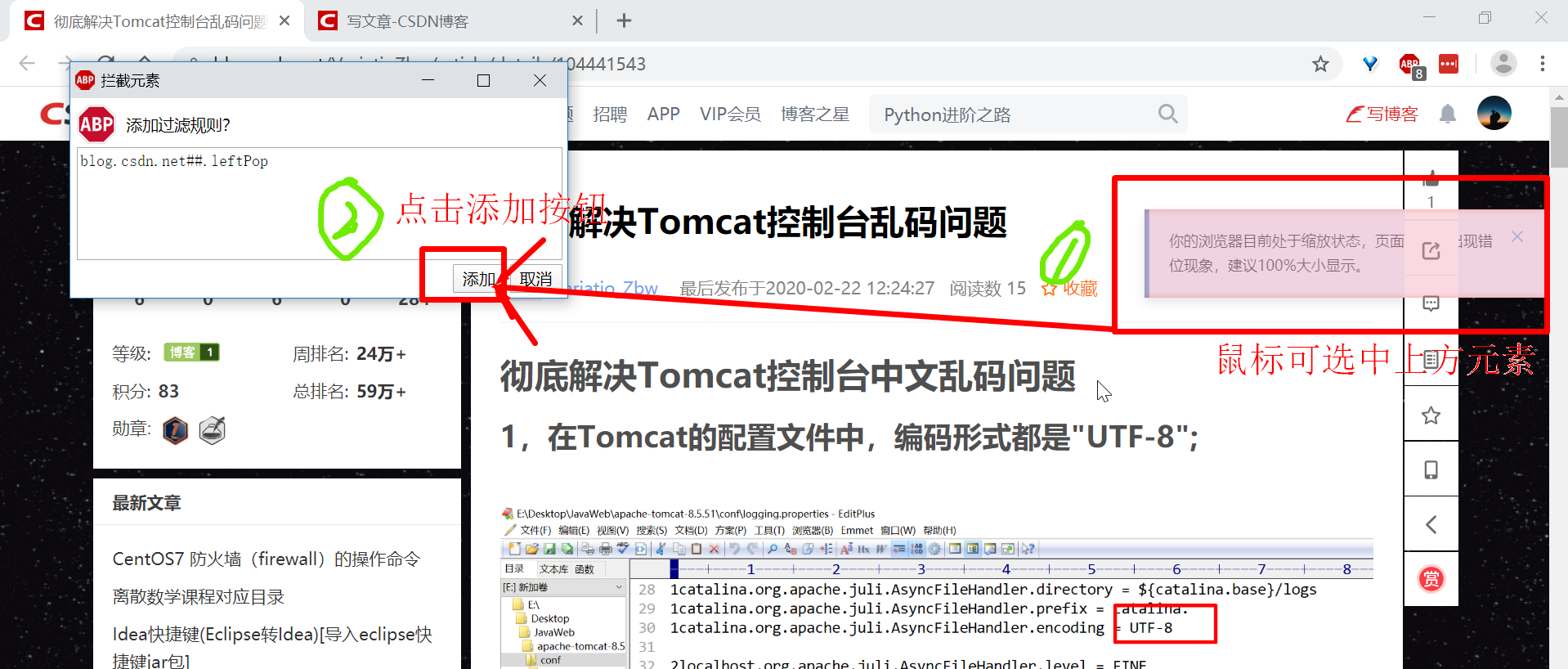Viewport: 1568px width, 669px height.
Task: Close the 写文章-CSDN博客 tab
Action: [x=577, y=20]
